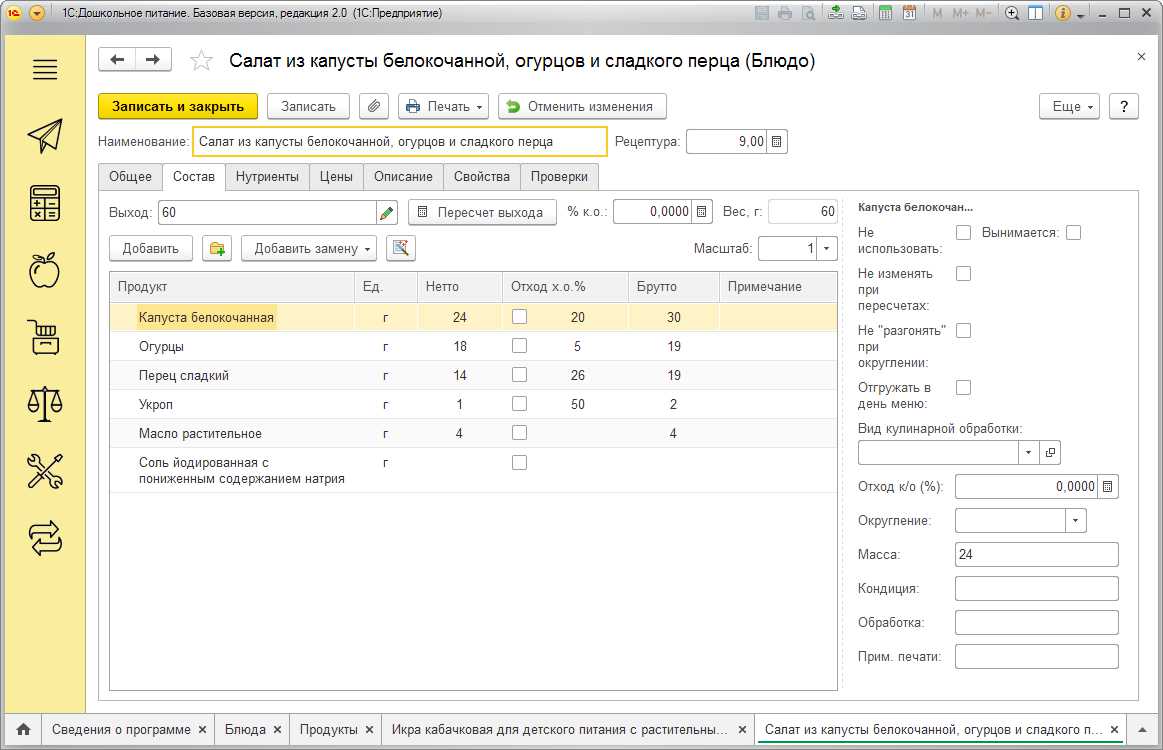Expand the open tabs list arrow

[x=1142, y=730]
